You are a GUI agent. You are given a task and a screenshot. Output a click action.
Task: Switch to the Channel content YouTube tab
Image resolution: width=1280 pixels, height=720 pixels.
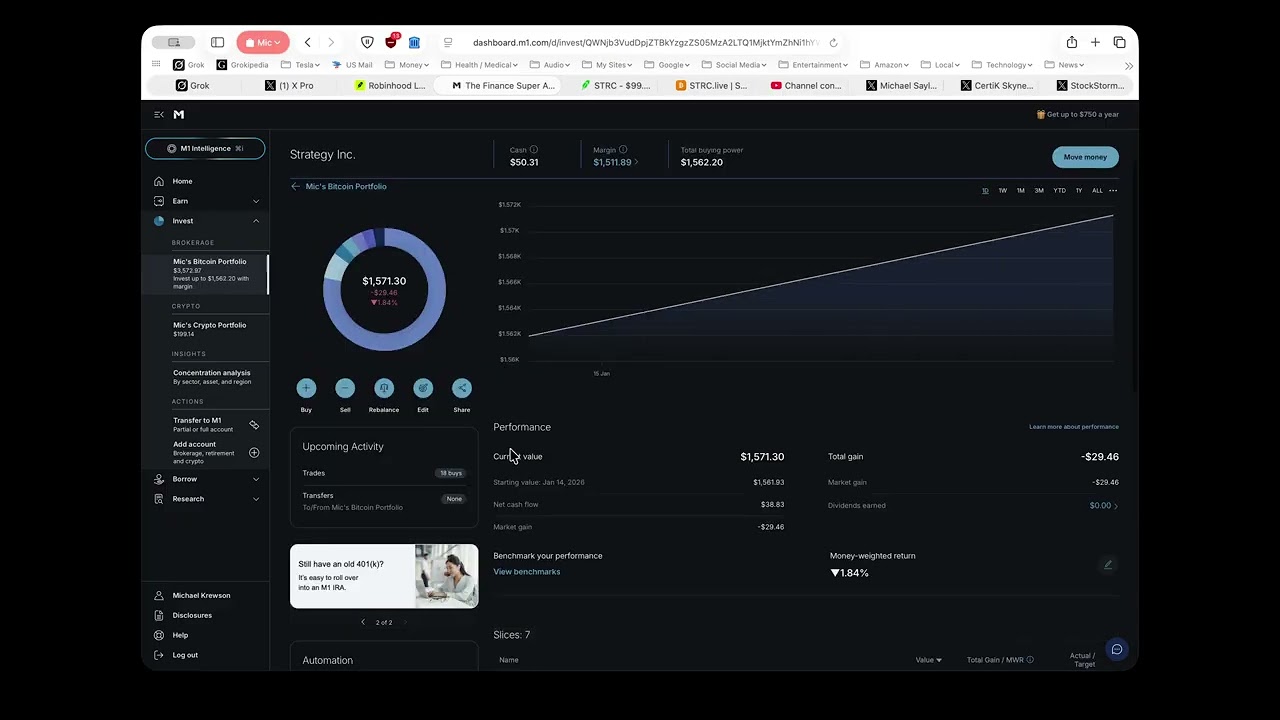click(806, 86)
